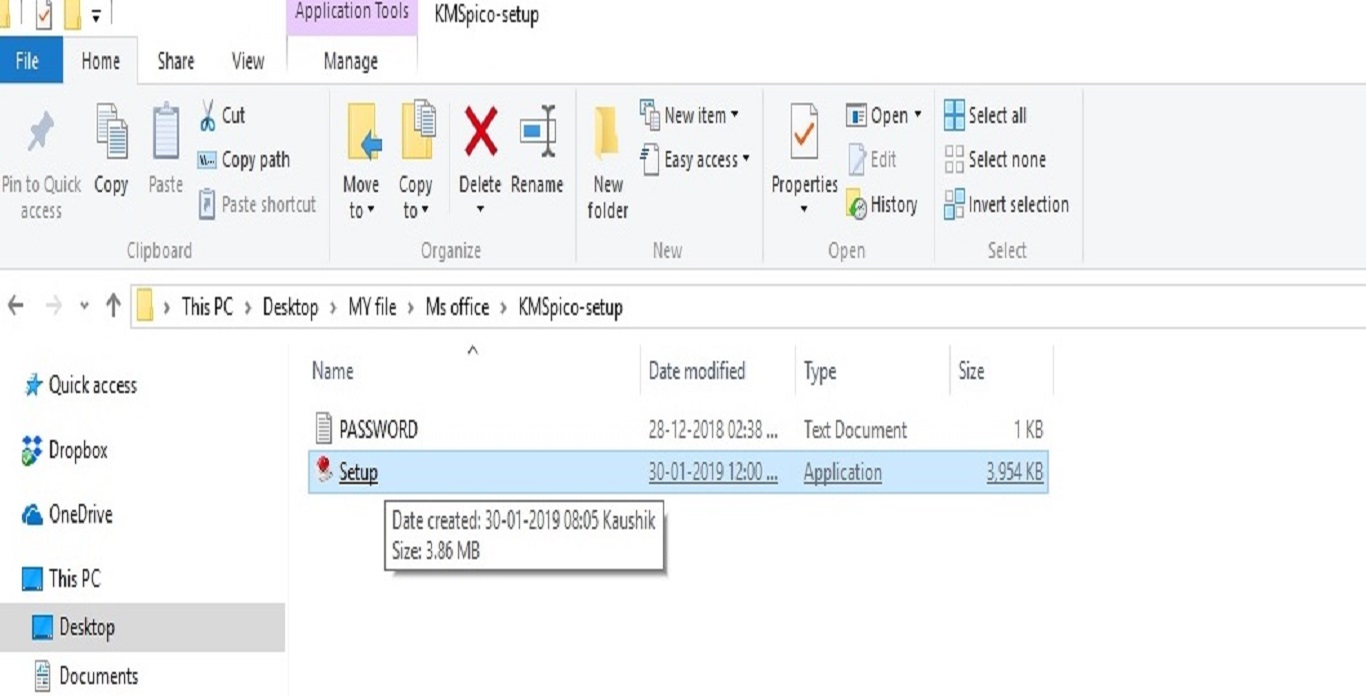This screenshot has width=1366, height=696.
Task: Click the 'Text Document' type cell
Action: [x=855, y=430]
